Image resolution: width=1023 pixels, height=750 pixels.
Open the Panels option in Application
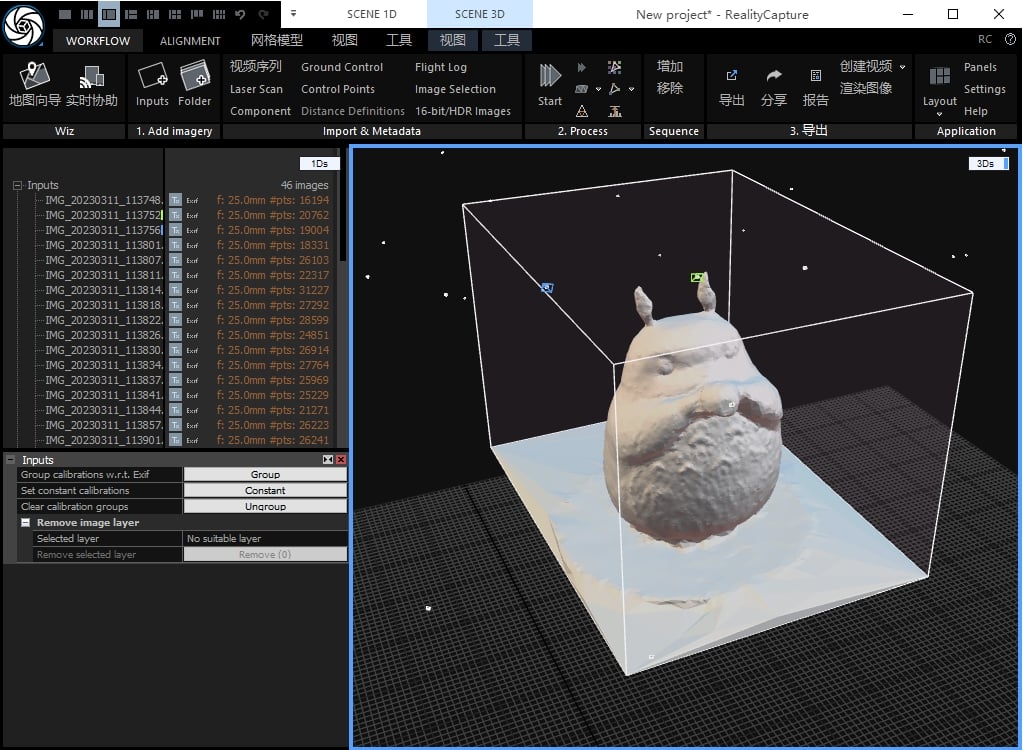click(x=980, y=67)
